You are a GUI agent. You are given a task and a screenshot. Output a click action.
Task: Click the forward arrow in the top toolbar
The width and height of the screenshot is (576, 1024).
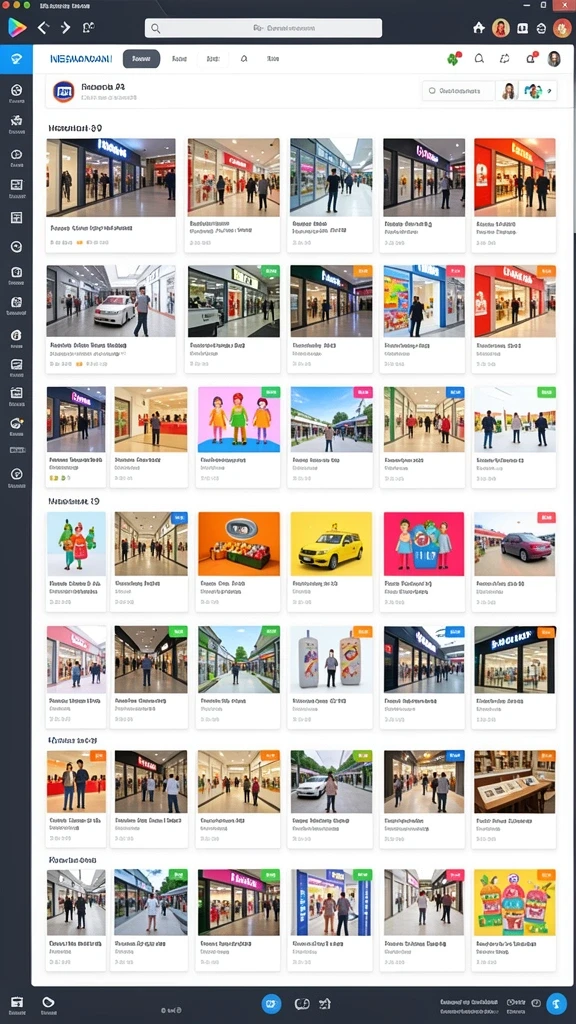pyautogui.click(x=65, y=27)
